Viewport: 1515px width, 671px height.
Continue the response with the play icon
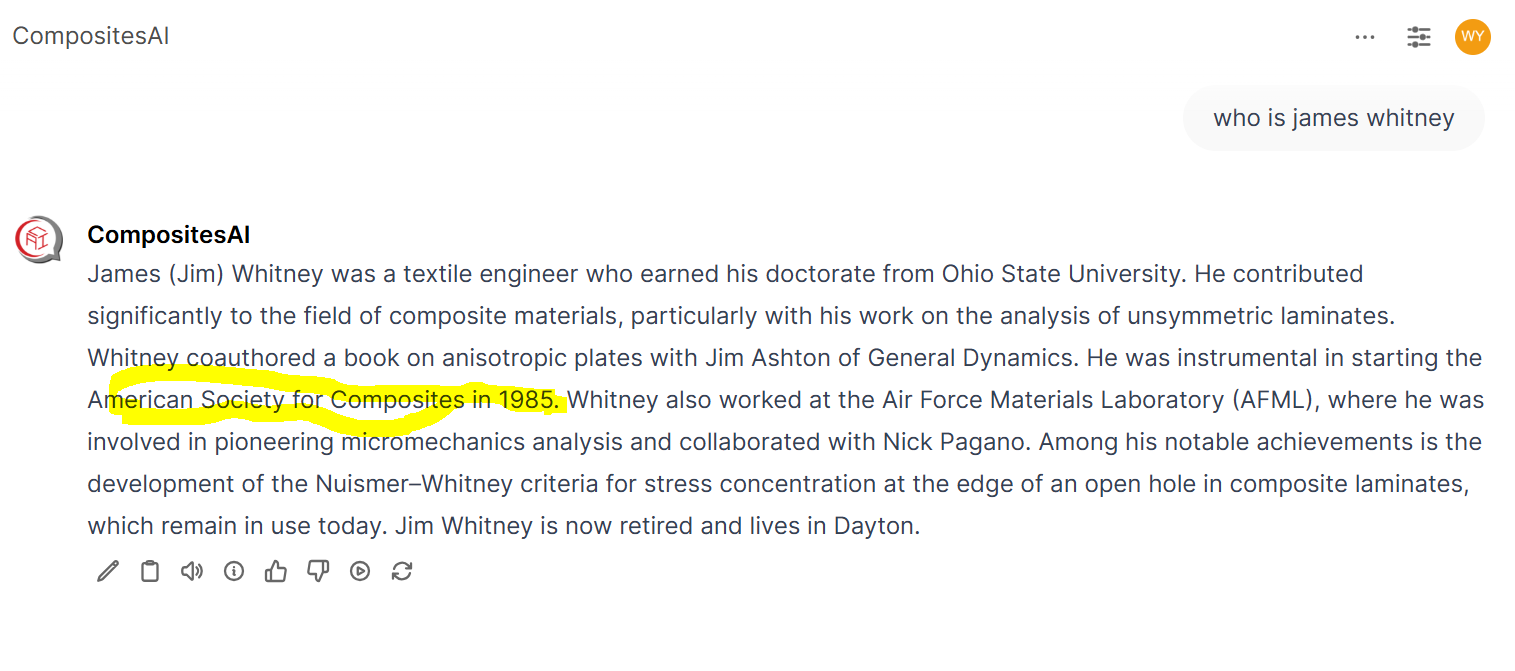point(360,571)
